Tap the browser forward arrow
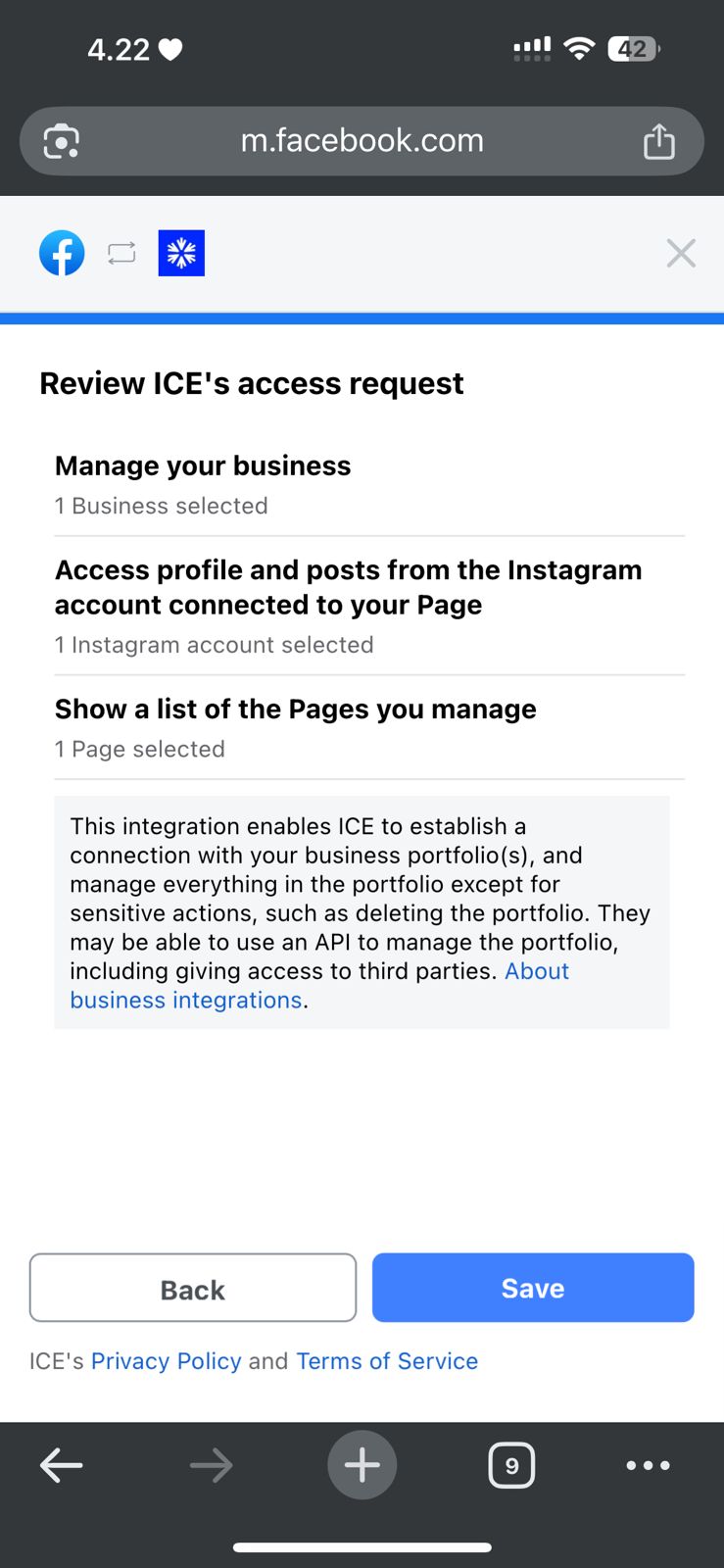724x1568 pixels. pos(212,1465)
